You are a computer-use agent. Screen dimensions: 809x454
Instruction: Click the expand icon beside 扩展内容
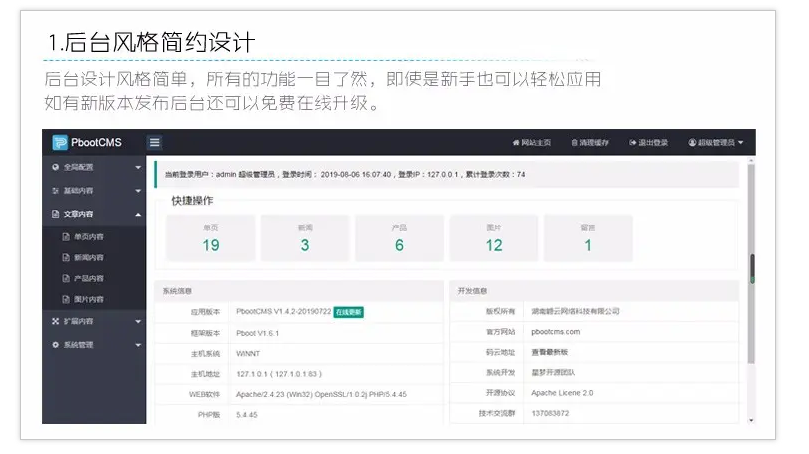[x=56, y=321]
